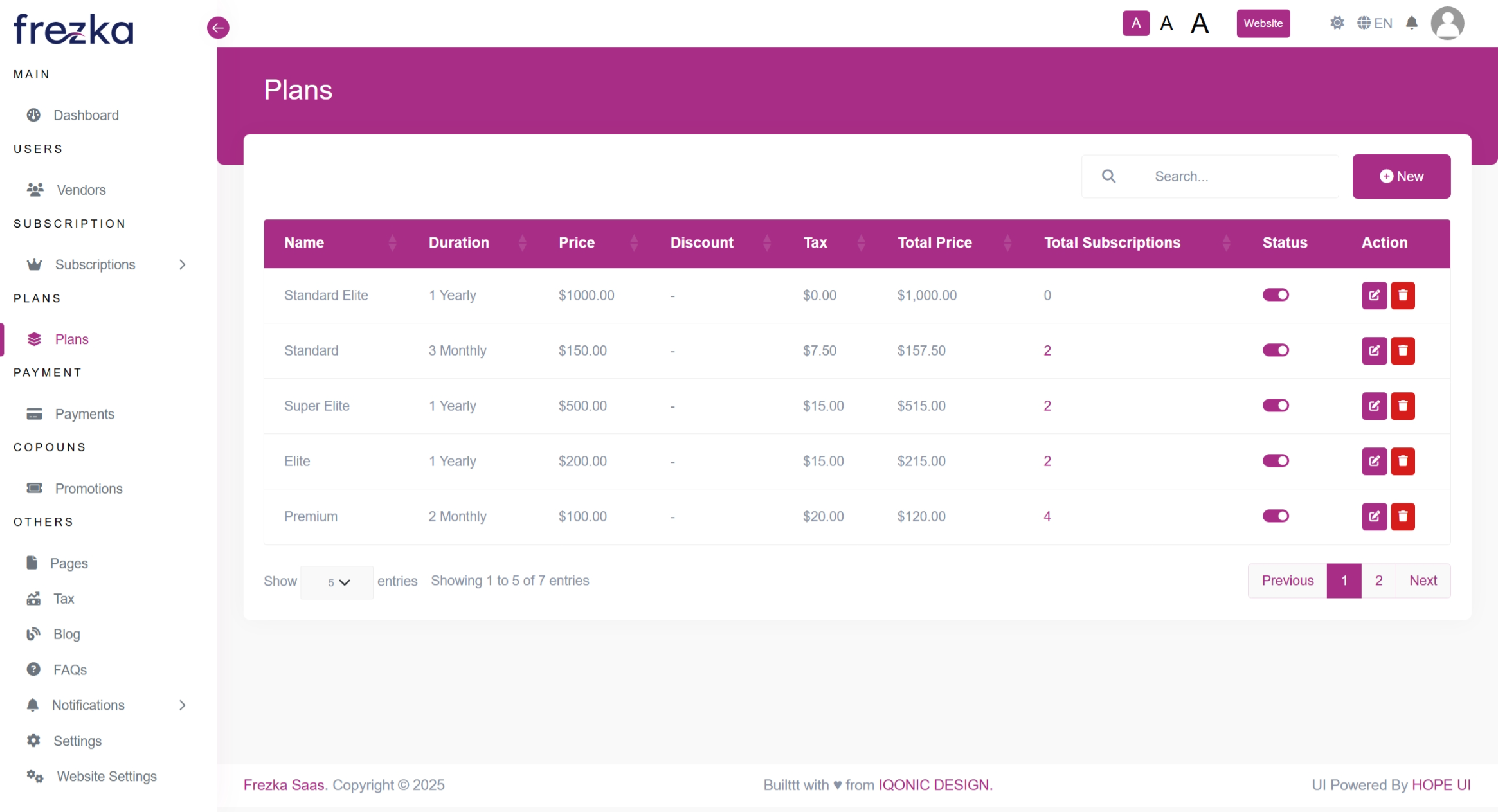Delete the Premium plan with trash icon
The width and height of the screenshot is (1498, 812).
point(1403,516)
